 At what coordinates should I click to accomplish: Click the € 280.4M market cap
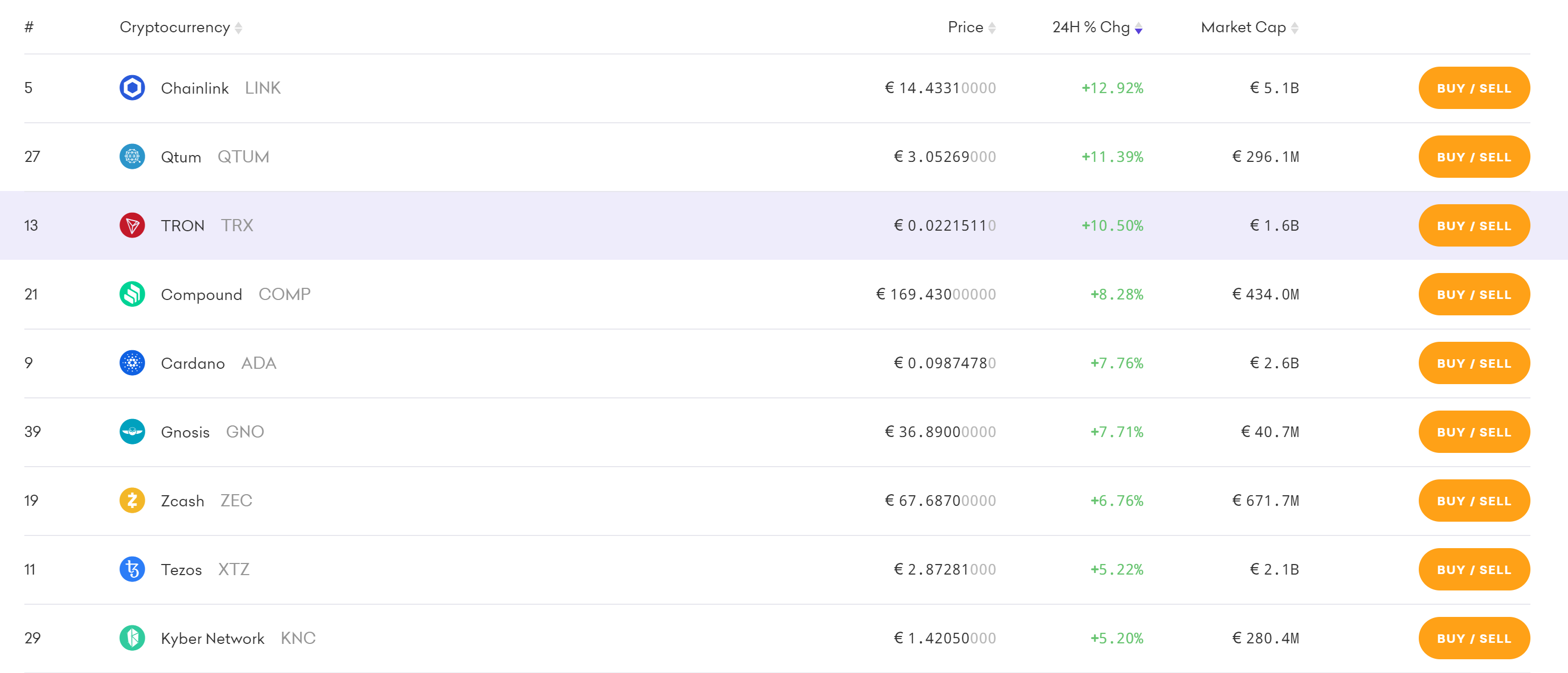click(1266, 638)
